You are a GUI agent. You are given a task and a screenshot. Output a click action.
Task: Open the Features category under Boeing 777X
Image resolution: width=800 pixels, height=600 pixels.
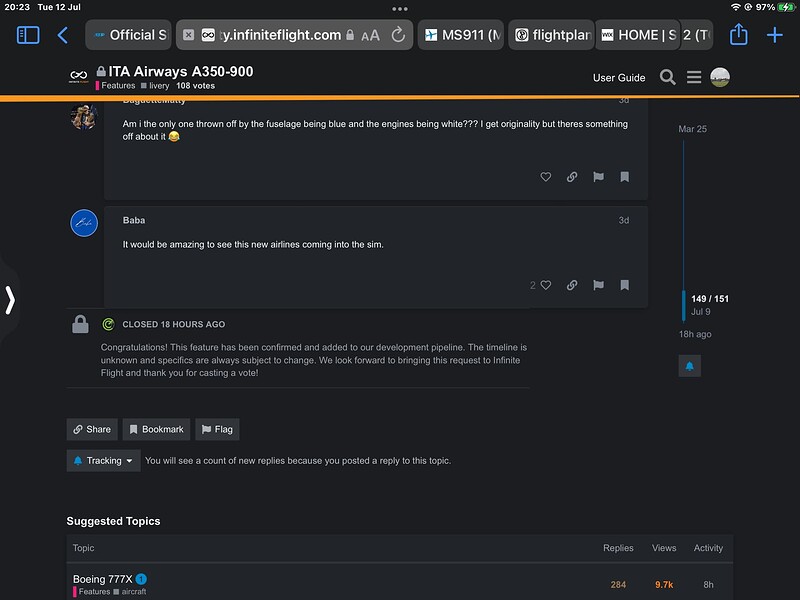click(x=91, y=592)
